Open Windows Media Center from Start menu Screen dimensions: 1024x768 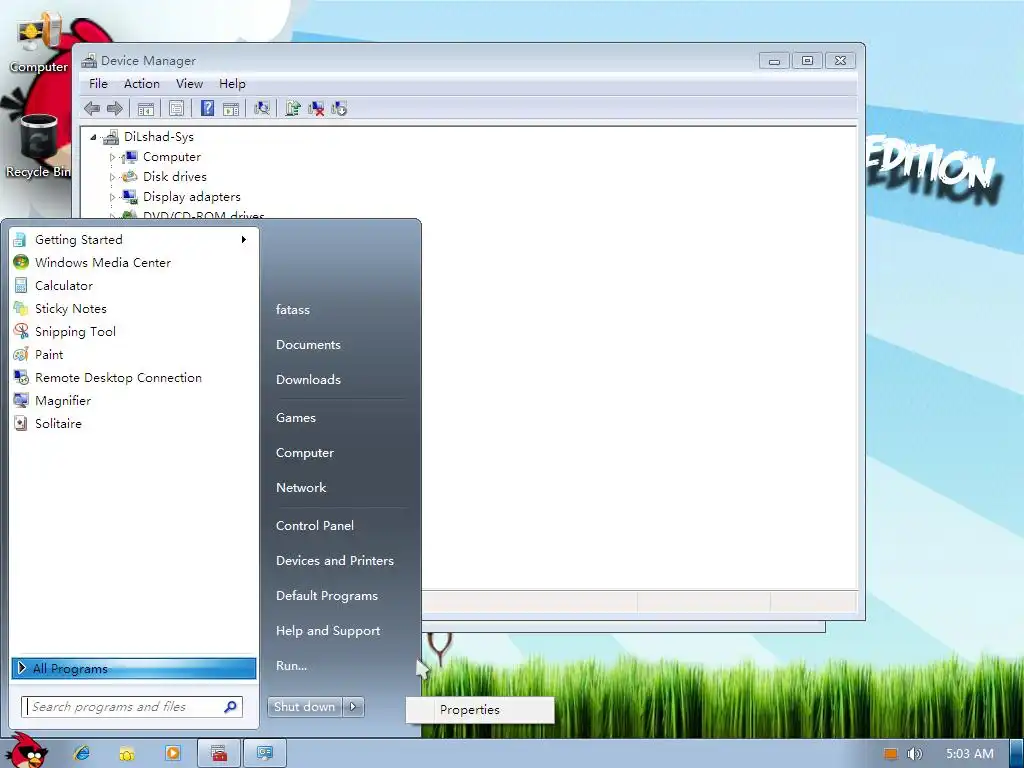133,263
